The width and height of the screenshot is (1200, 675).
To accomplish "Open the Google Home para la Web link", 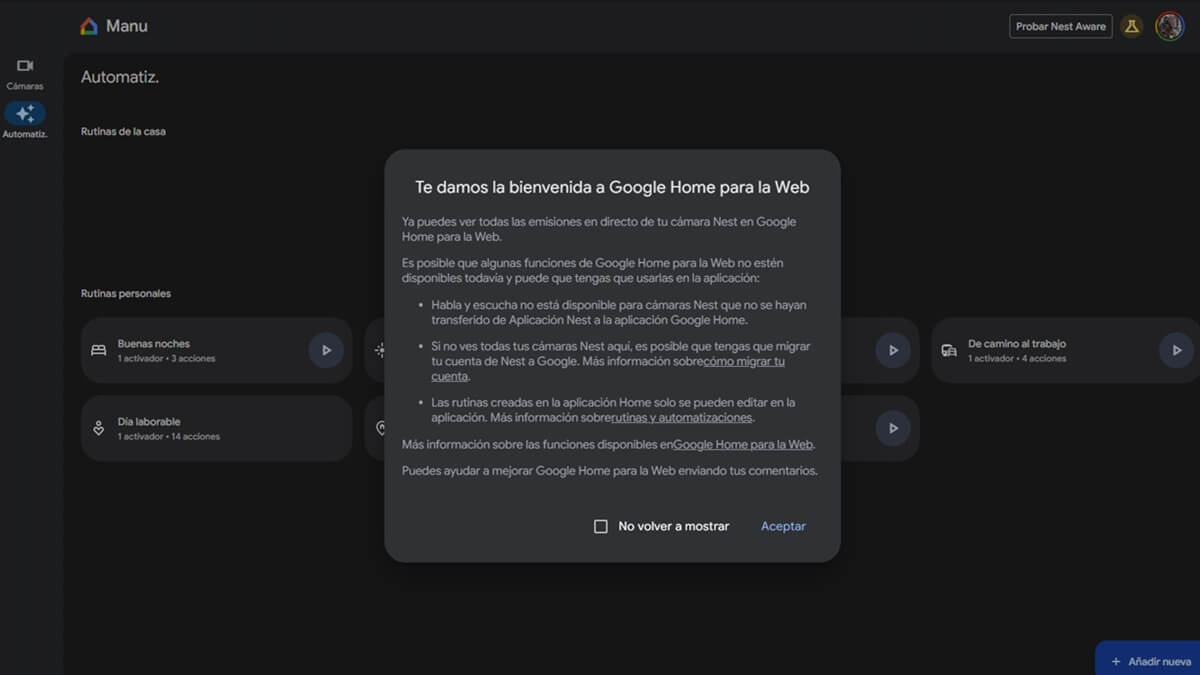I will pyautogui.click(x=743, y=444).
